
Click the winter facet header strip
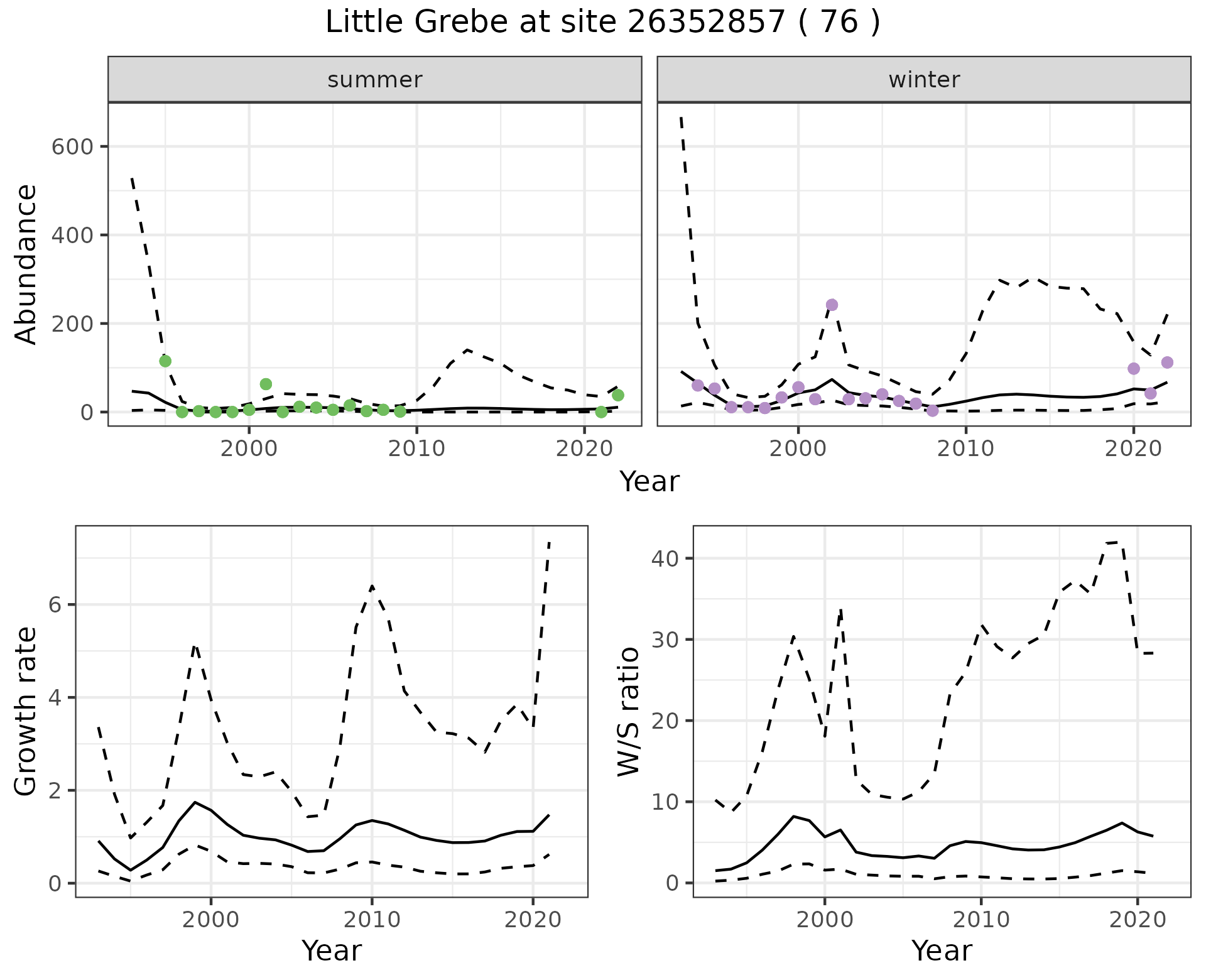[x=923, y=80]
